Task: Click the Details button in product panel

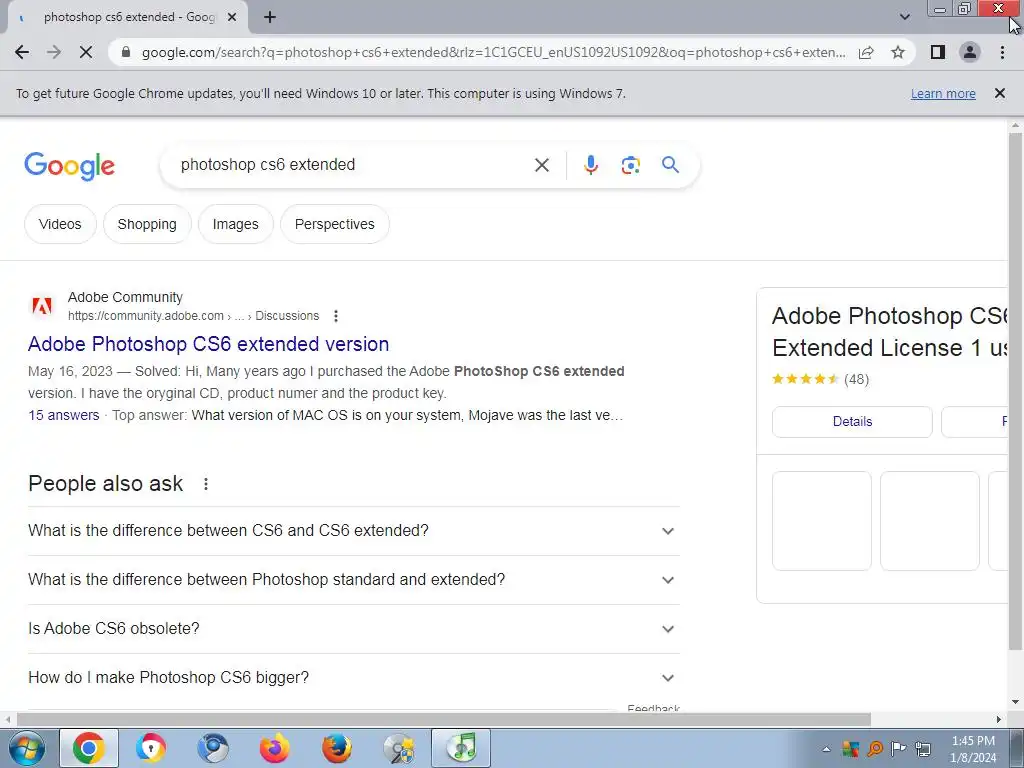Action: coord(852,422)
